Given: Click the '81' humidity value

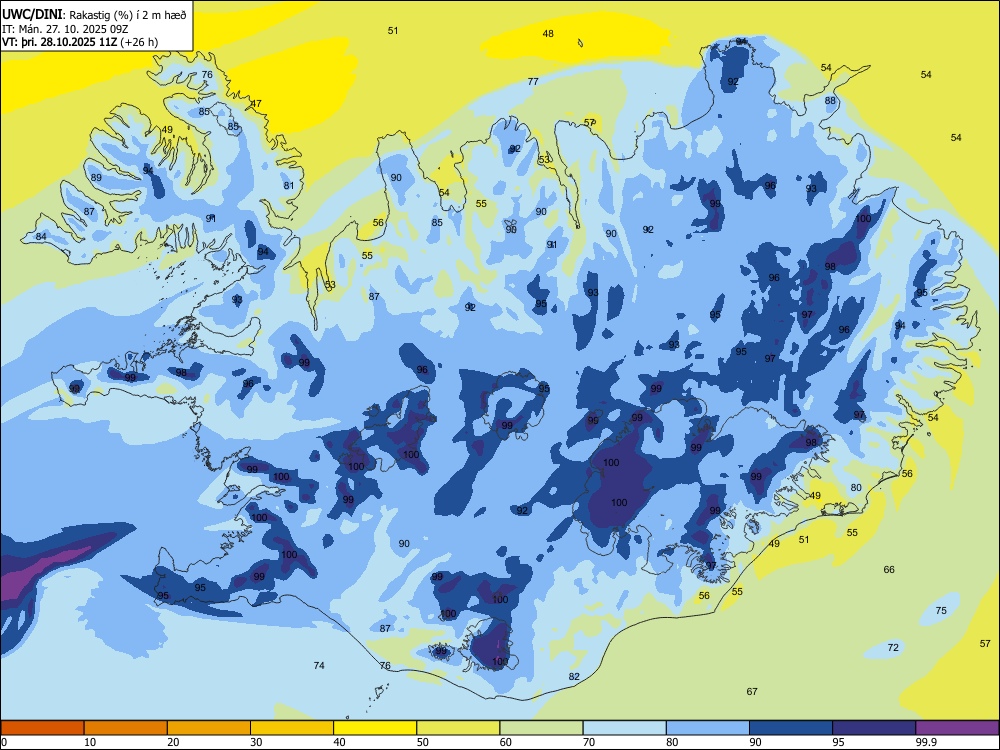Looking at the screenshot, I should [289, 186].
